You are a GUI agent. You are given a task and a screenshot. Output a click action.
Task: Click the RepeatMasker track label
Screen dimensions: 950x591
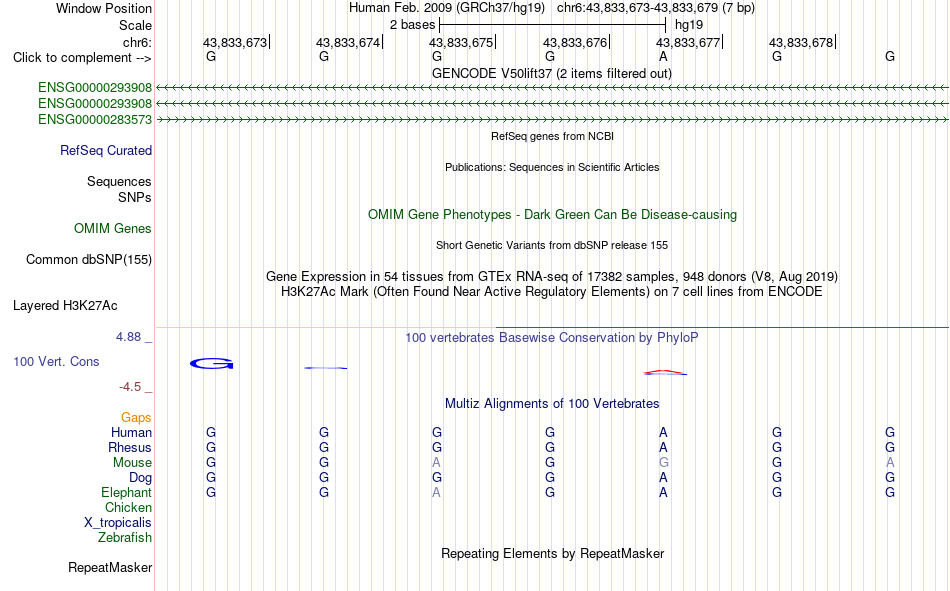point(110,567)
